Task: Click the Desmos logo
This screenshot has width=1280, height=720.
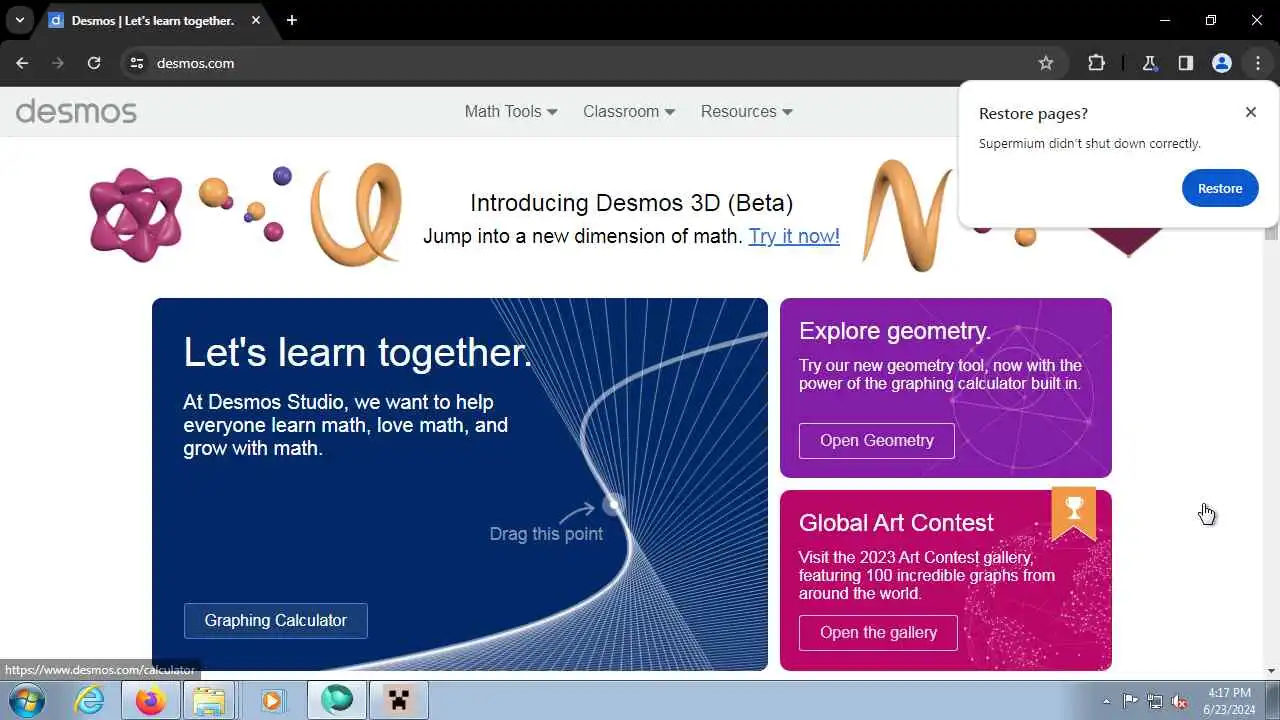Action: click(x=76, y=111)
